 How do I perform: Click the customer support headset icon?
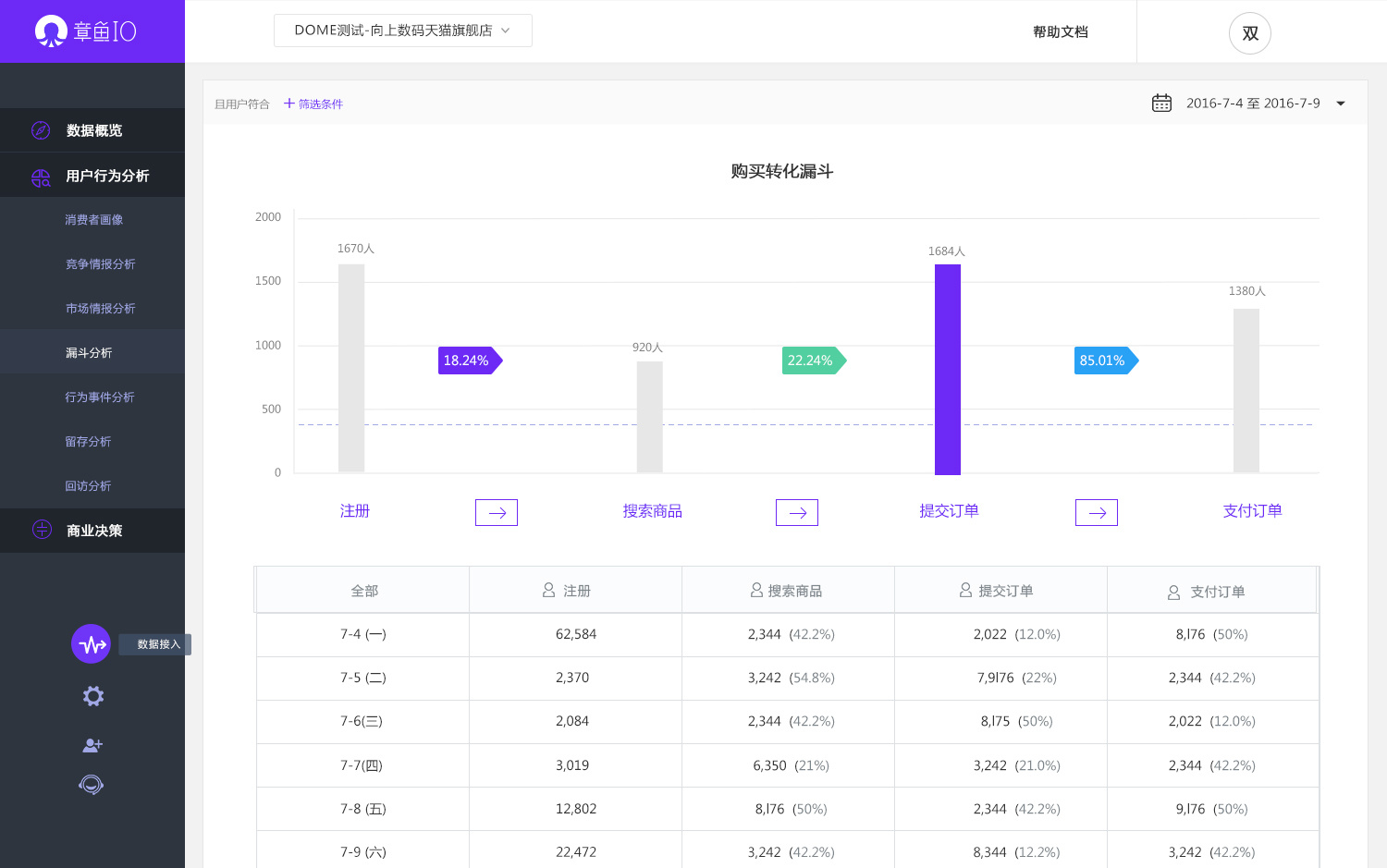tap(92, 785)
